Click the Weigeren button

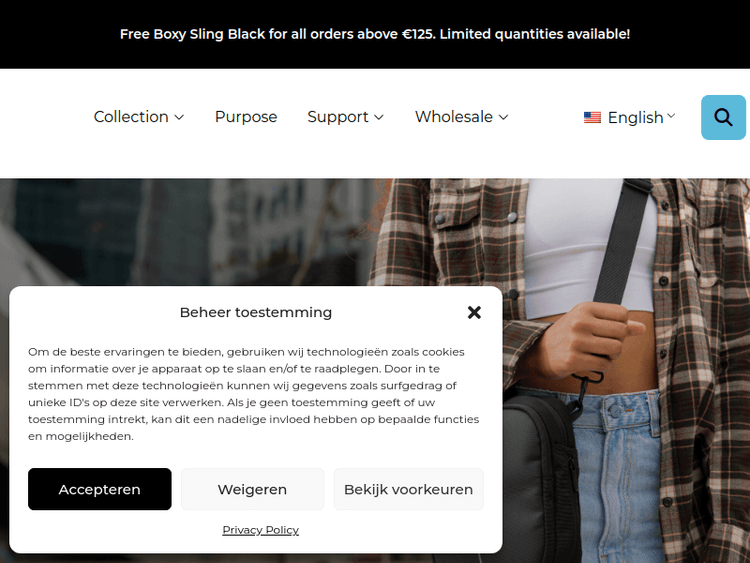tap(253, 489)
